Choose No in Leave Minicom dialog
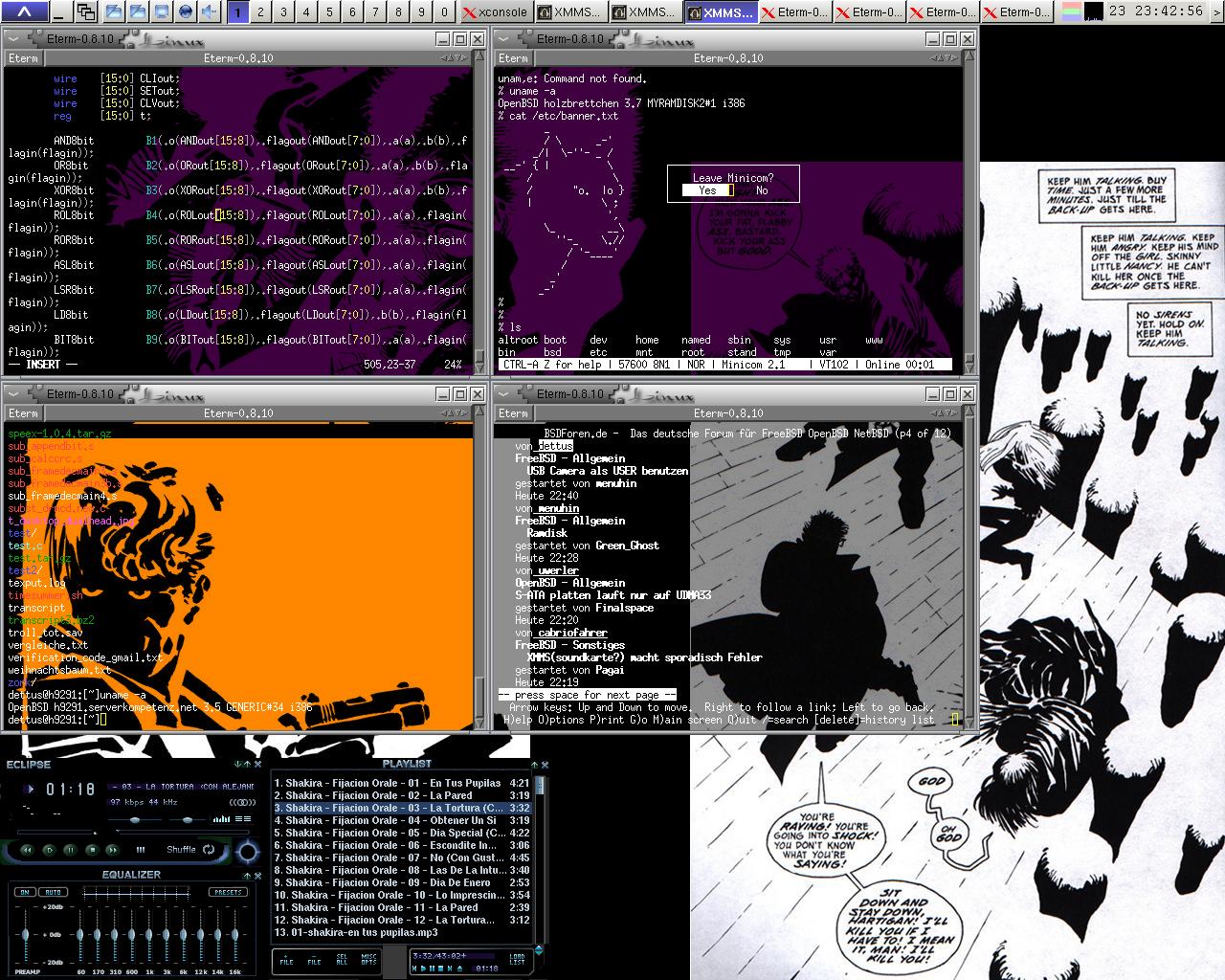The image size is (1225, 980). [762, 190]
